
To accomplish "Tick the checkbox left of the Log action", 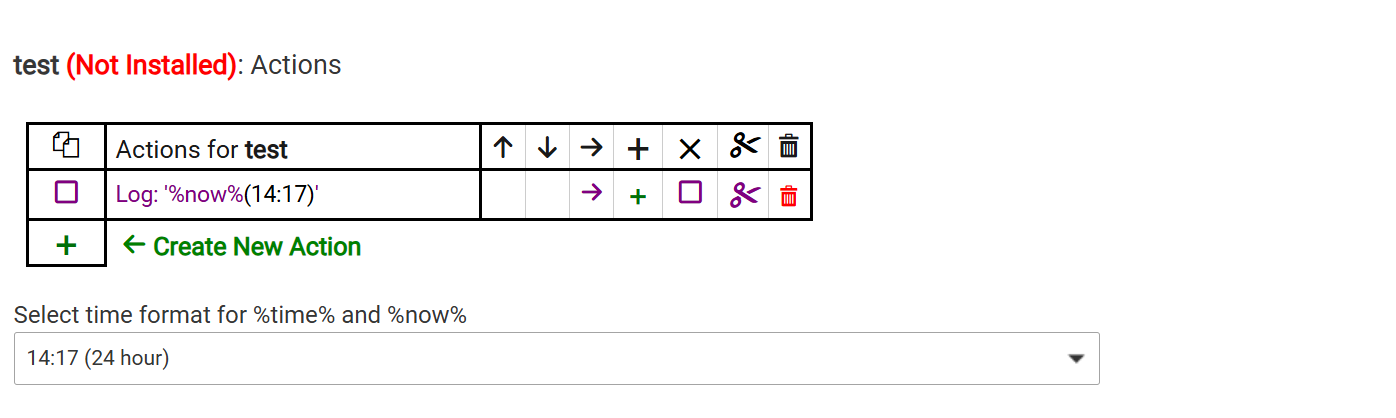I will pos(66,192).
